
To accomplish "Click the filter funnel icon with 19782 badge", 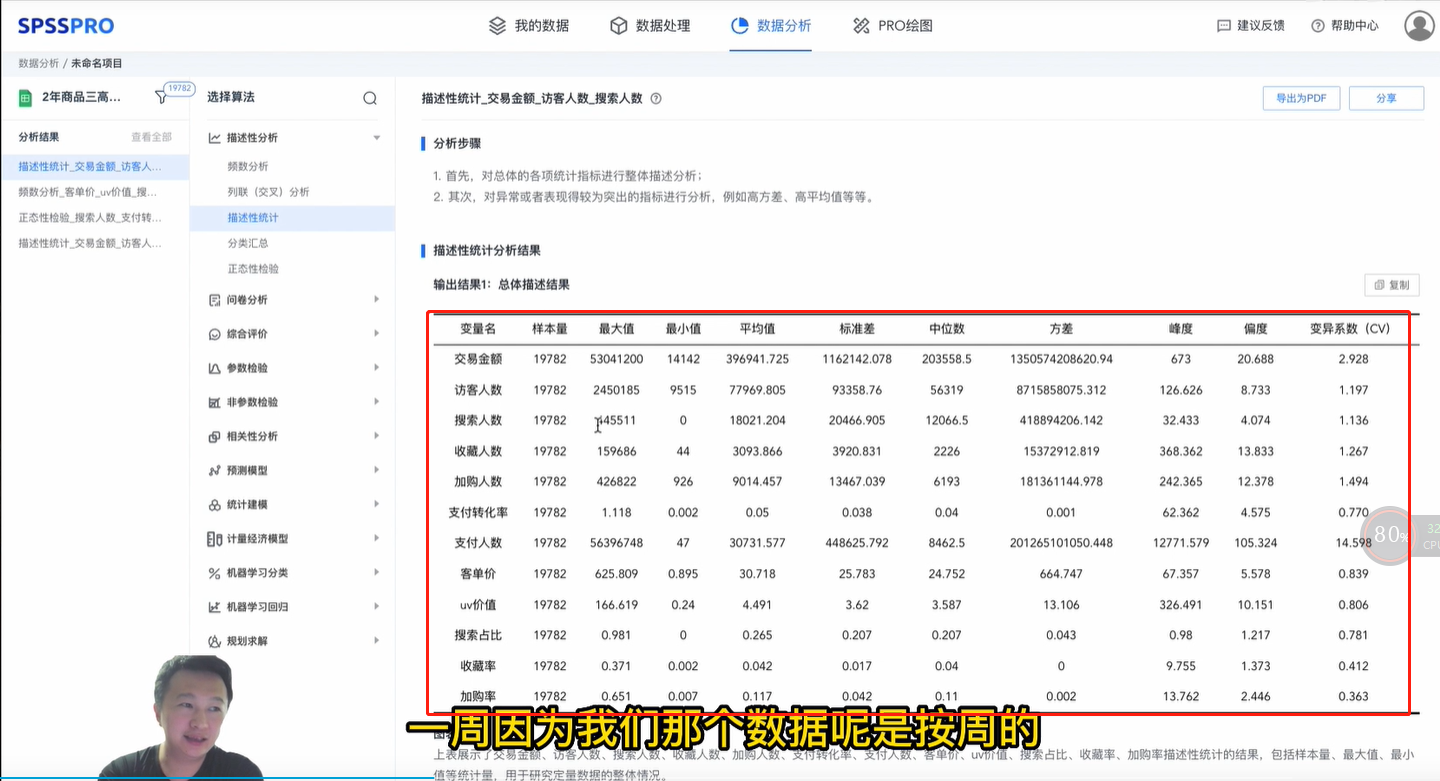I will point(162,97).
